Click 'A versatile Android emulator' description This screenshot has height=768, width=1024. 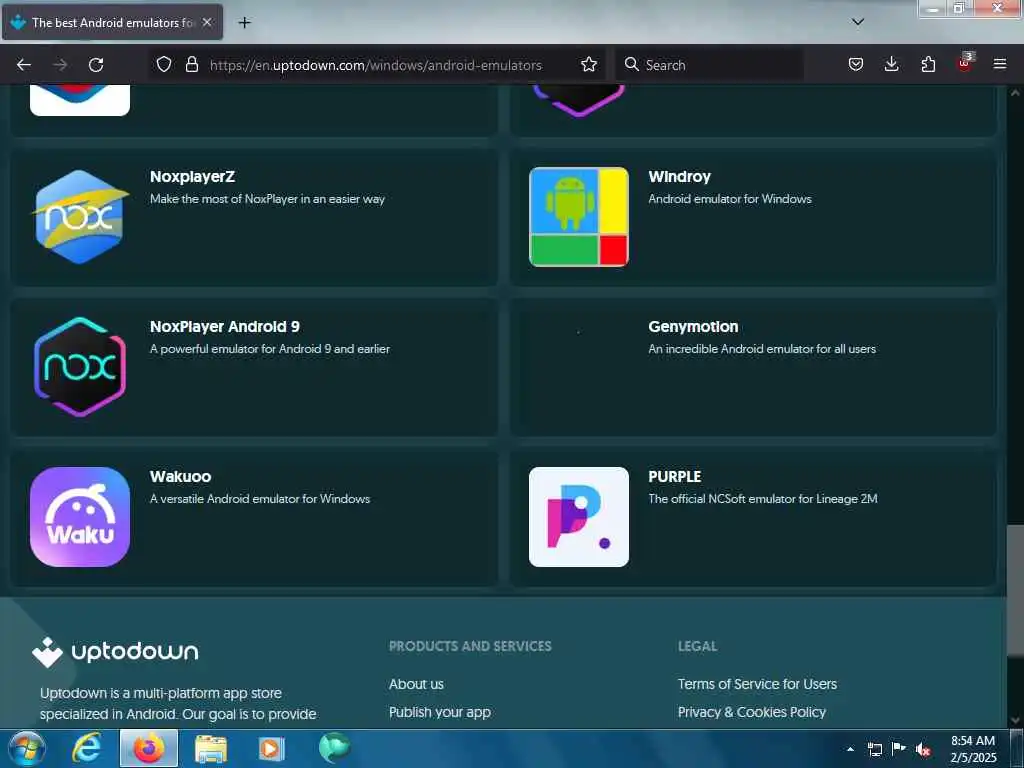click(x=260, y=498)
